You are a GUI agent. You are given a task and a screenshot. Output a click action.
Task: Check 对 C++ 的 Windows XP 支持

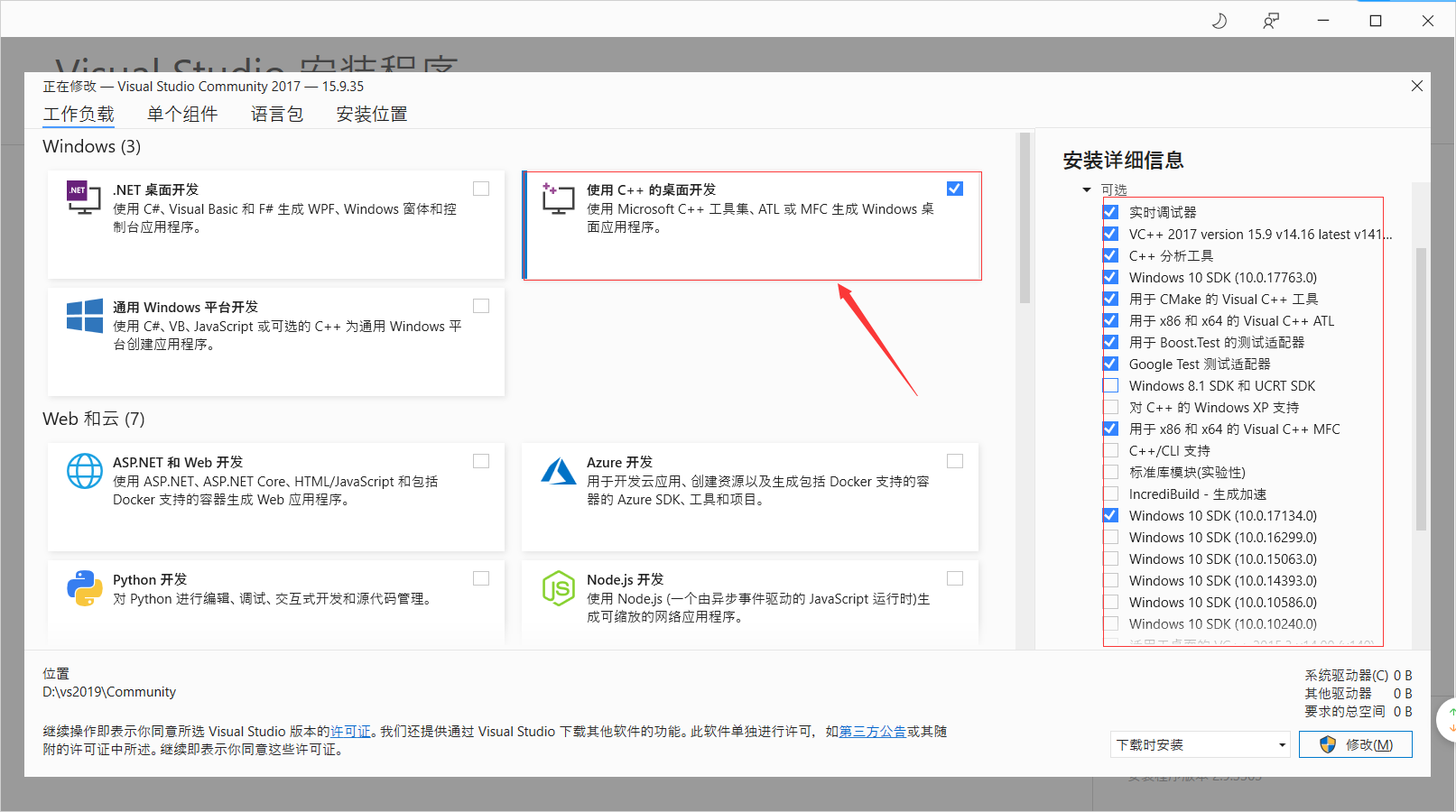tap(1111, 407)
